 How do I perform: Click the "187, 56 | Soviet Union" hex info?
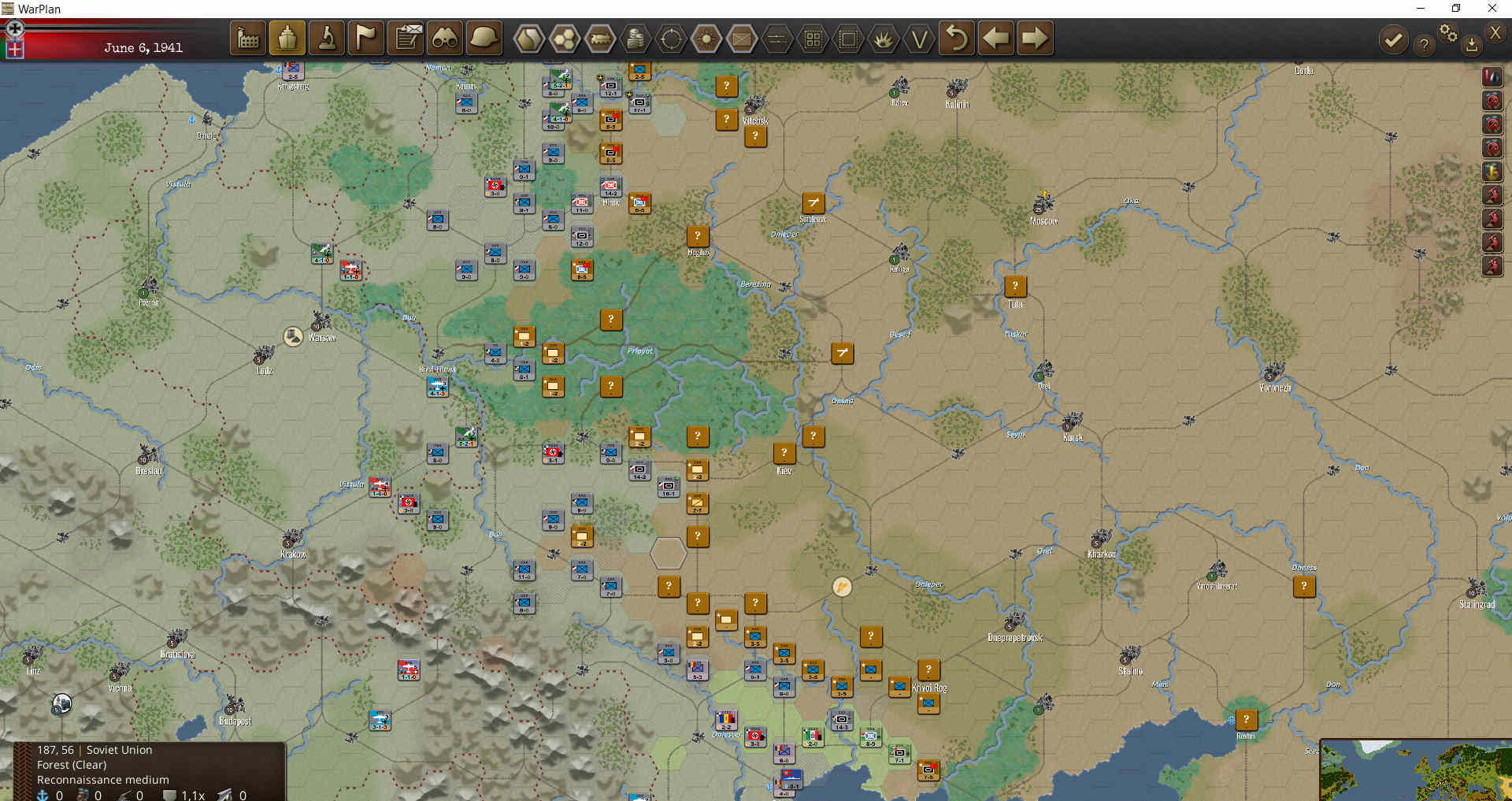tap(94, 750)
